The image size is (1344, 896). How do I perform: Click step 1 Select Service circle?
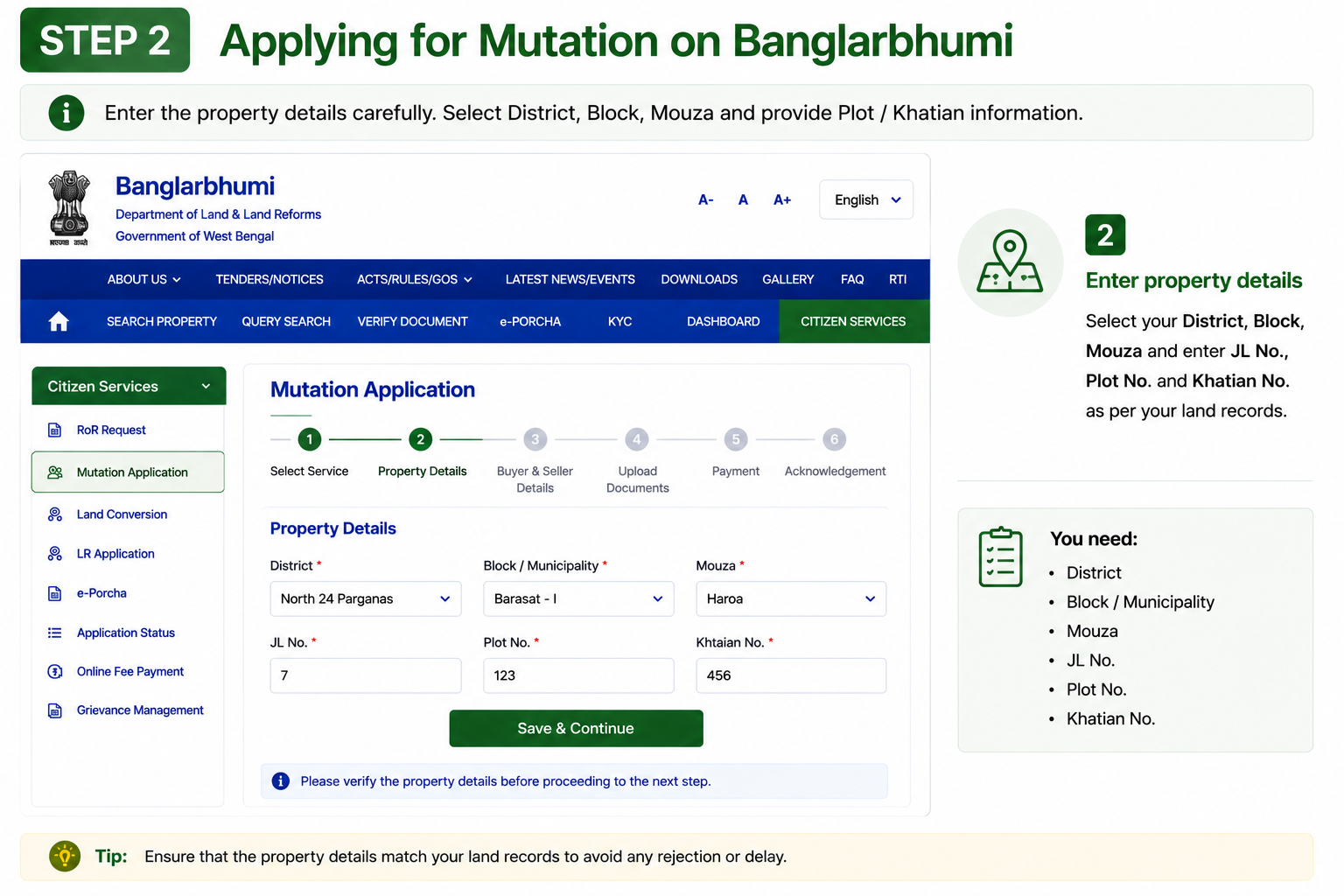(x=309, y=439)
